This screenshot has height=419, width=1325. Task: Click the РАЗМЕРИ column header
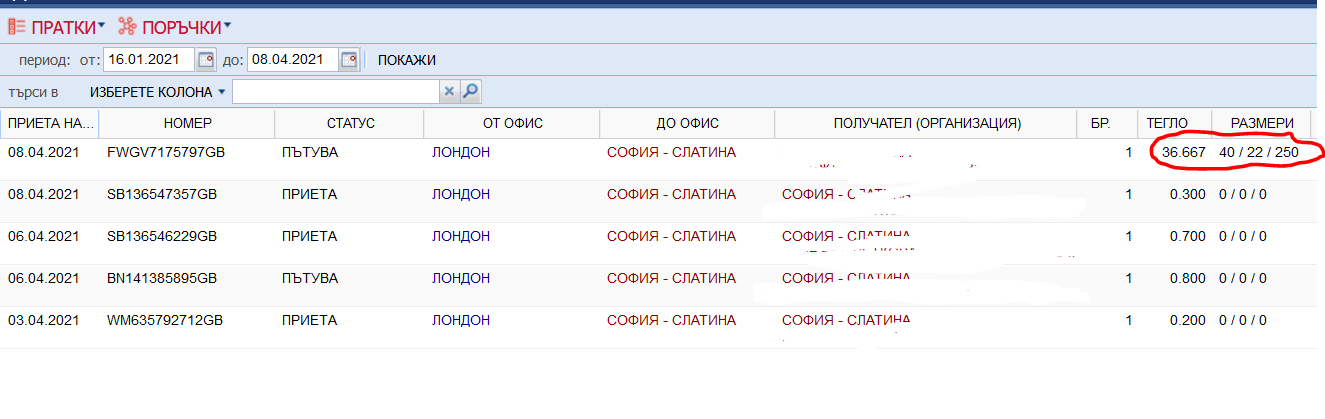tap(1261, 124)
